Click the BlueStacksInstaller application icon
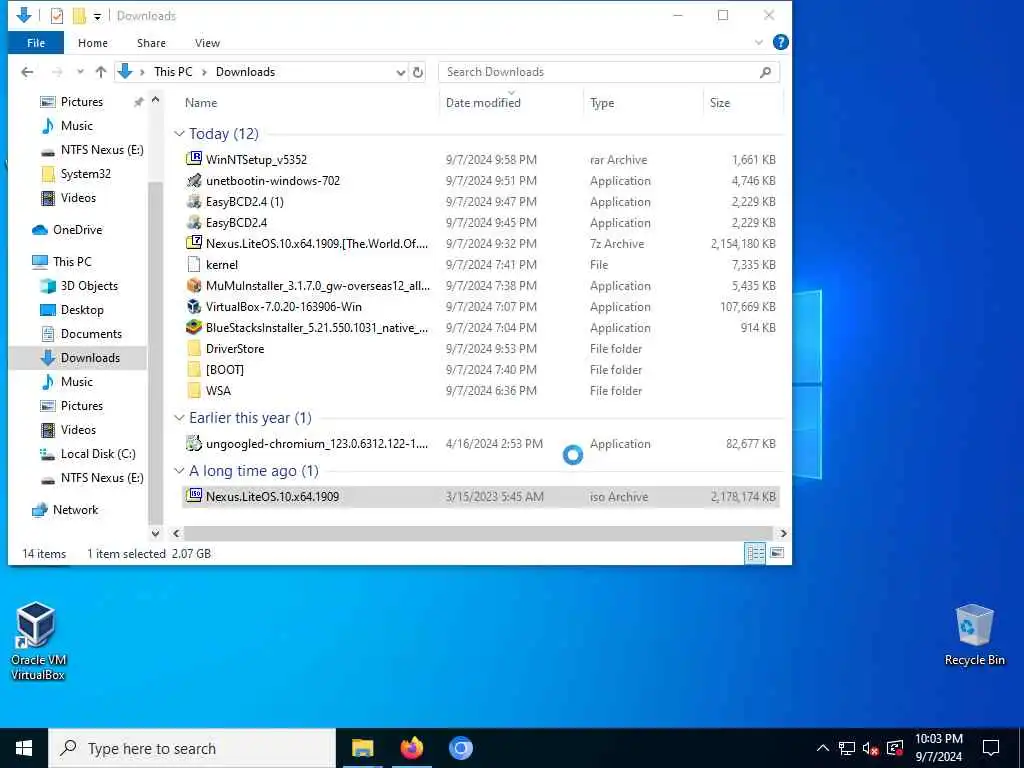This screenshot has width=1024, height=768. (194, 327)
